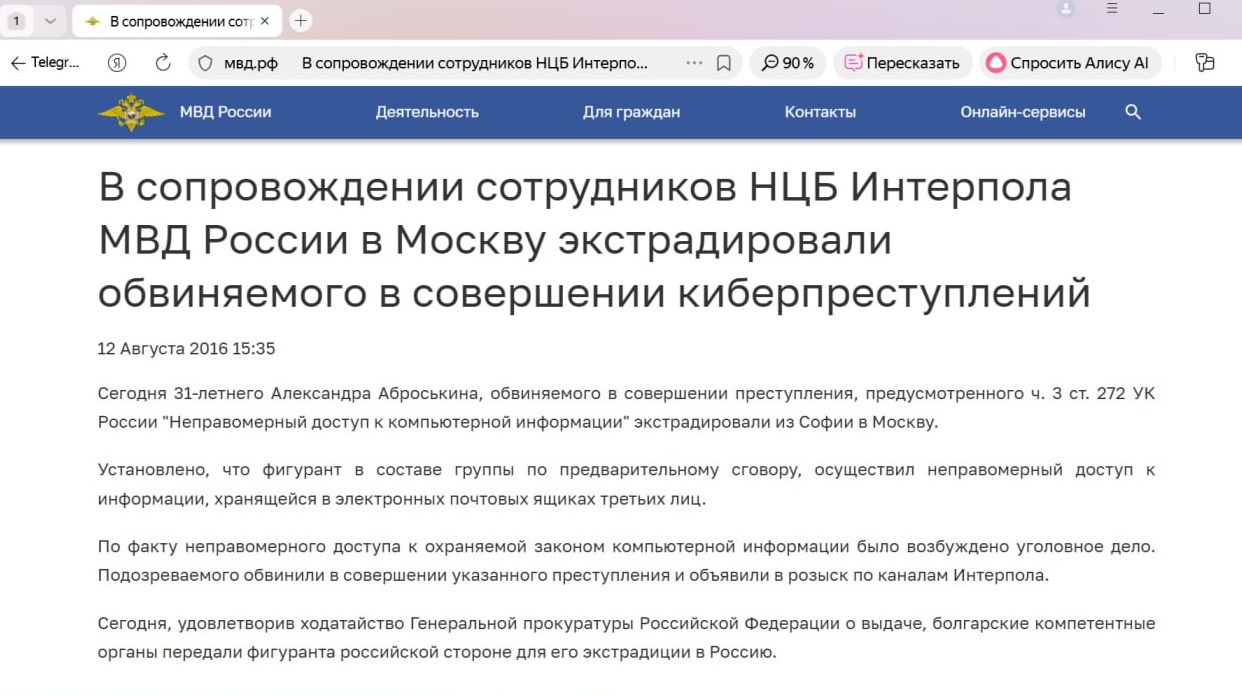Screen dimensions: 1242x696
Task: Bookmark this page using the bookmark icon
Action: pos(724,63)
